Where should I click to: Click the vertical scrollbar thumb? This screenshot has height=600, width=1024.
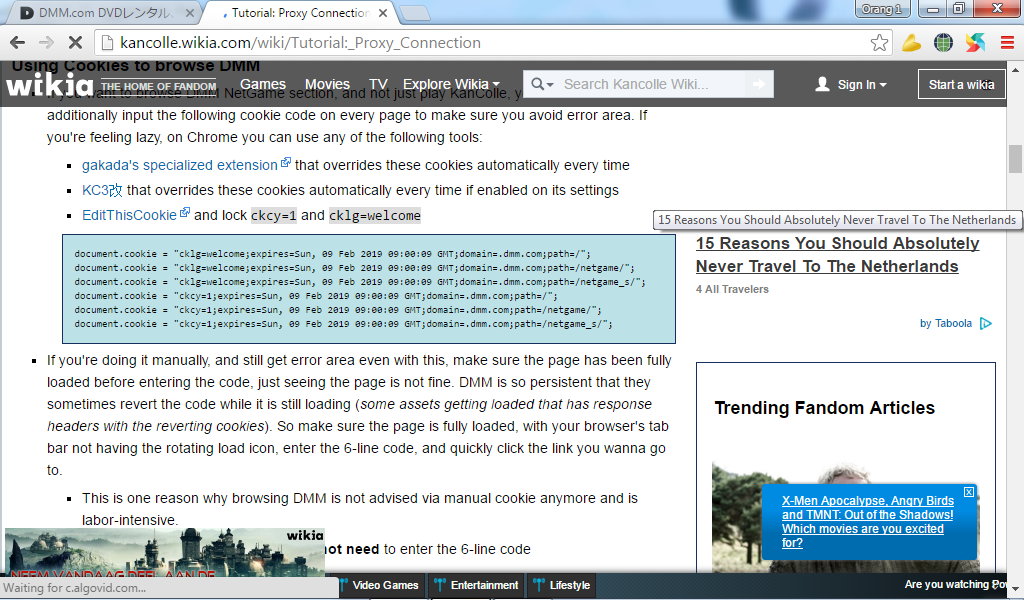[x=1016, y=159]
